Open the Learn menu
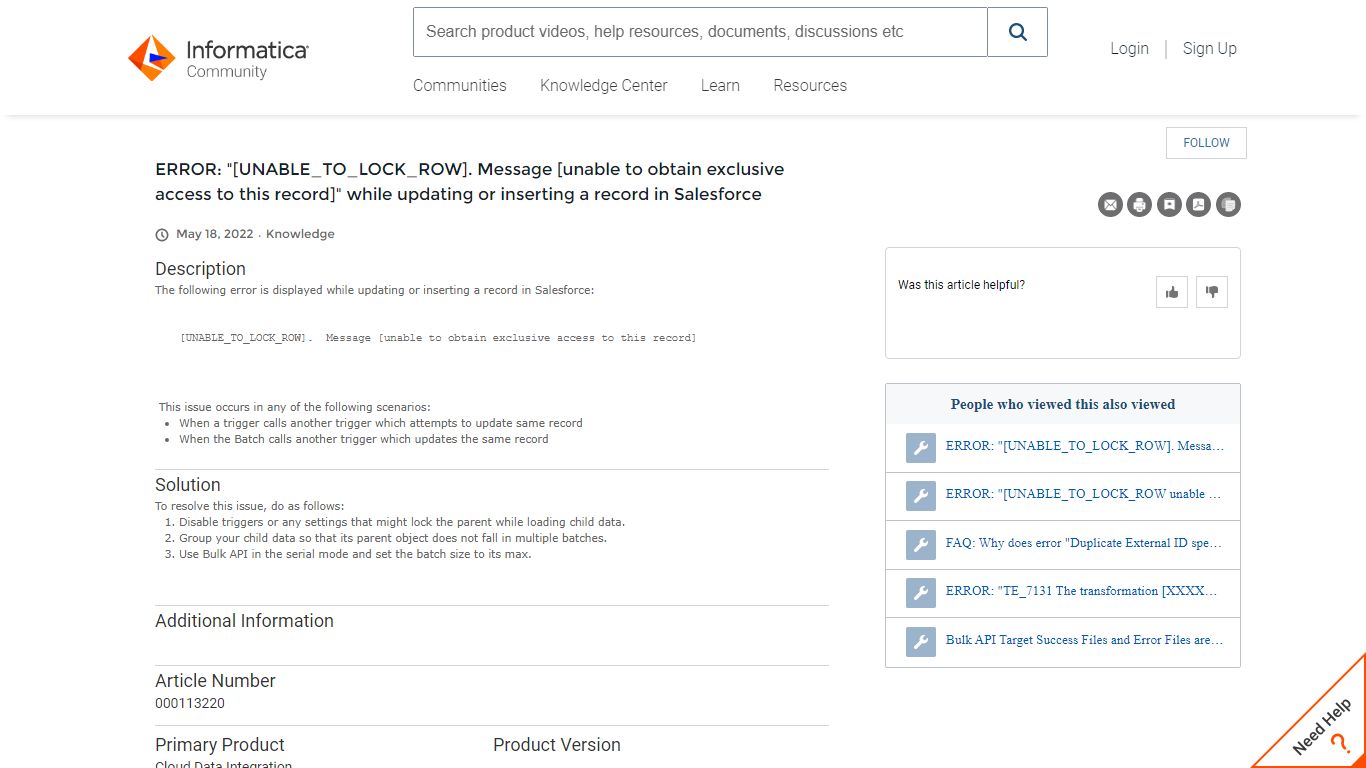Screen dimensions: 1366x768 pos(720,86)
